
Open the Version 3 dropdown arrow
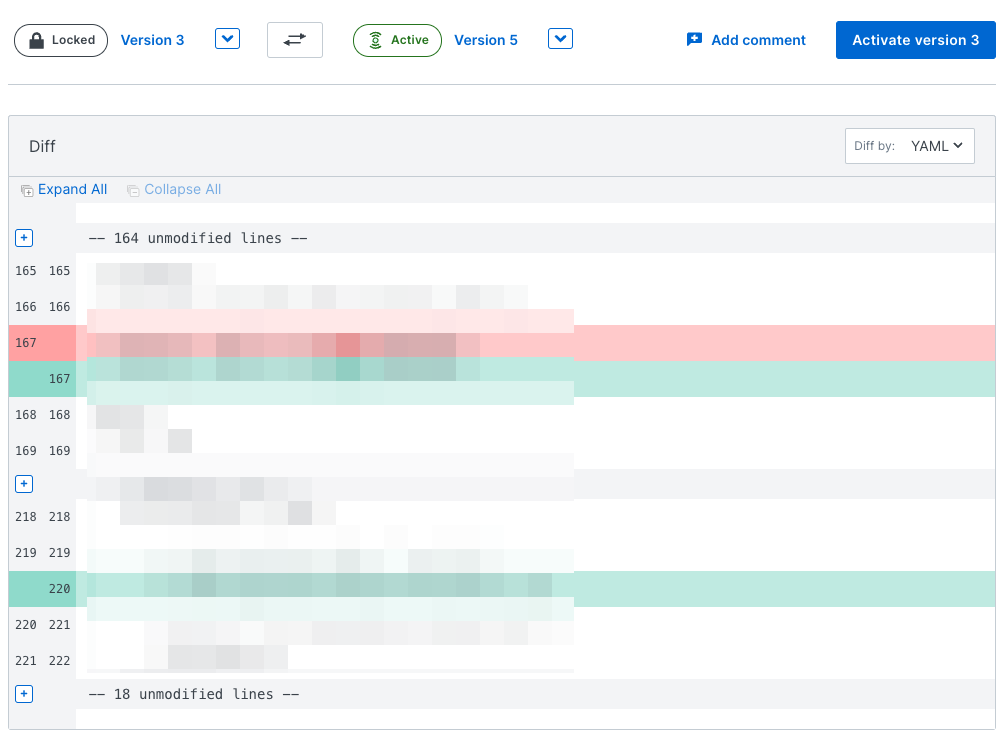(x=228, y=39)
